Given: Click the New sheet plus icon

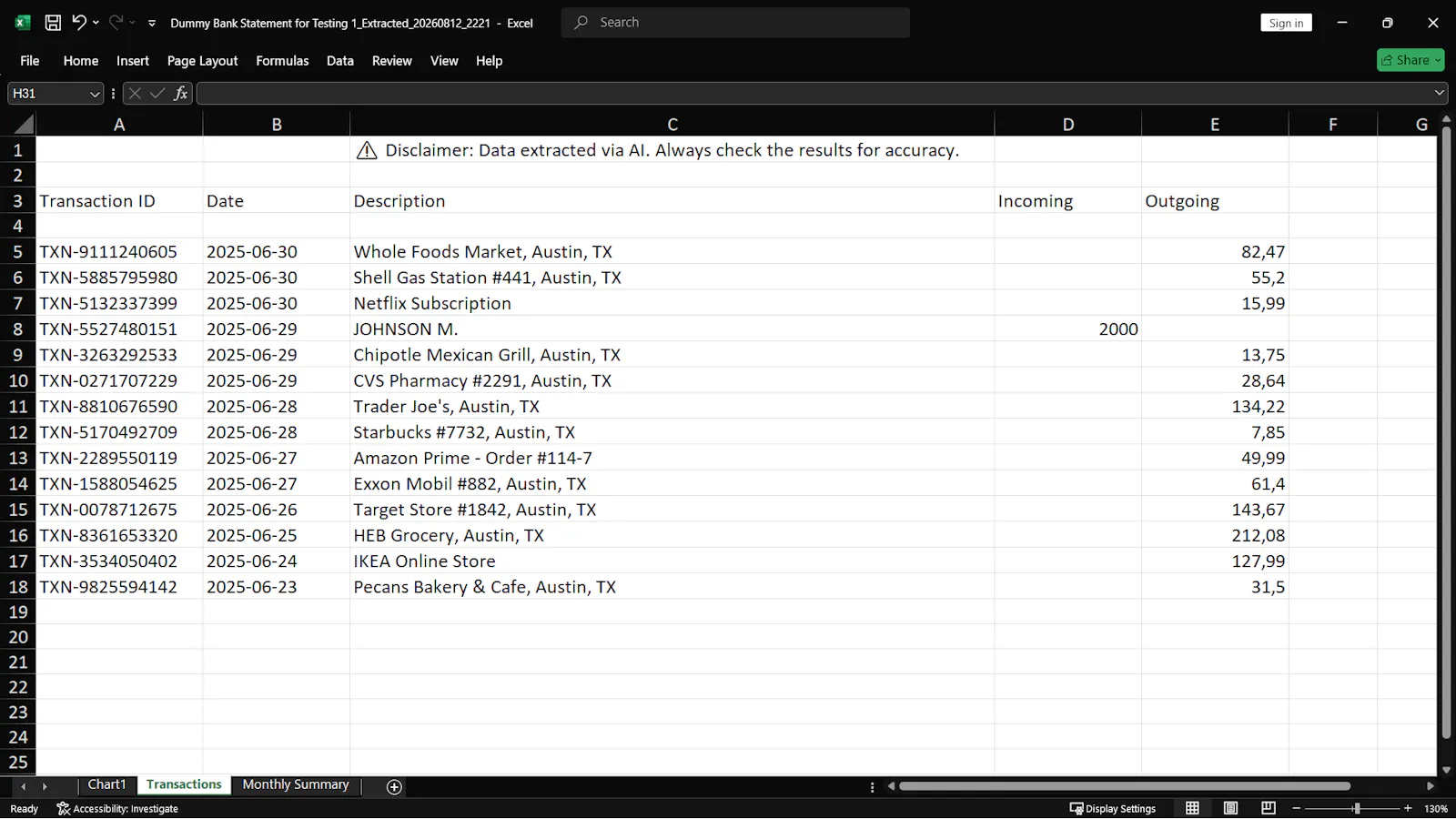Looking at the screenshot, I should (x=394, y=787).
